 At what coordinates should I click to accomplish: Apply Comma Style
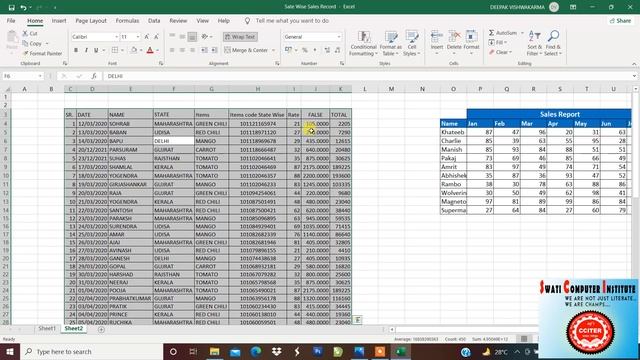click(x=315, y=50)
